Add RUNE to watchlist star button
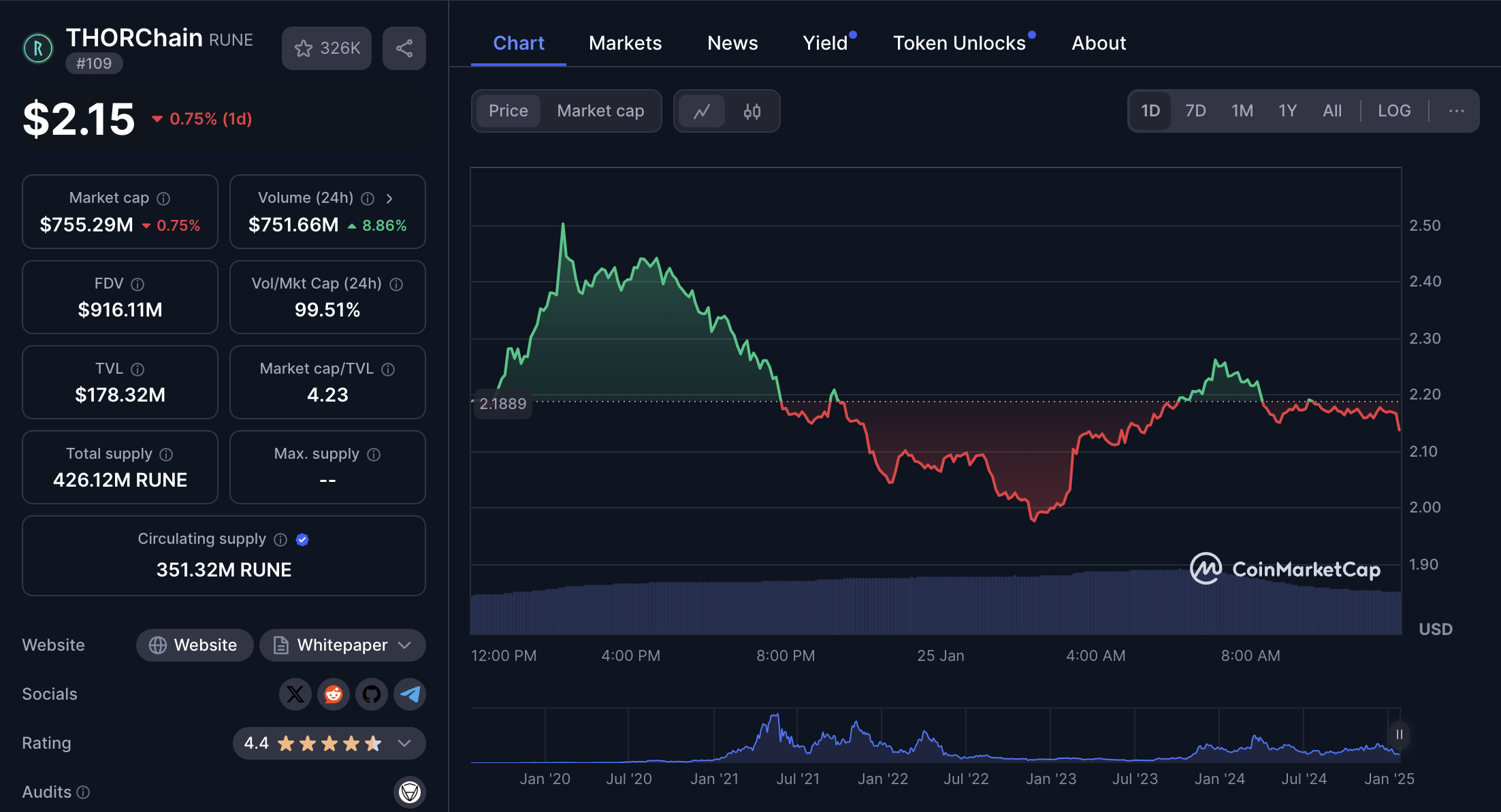 pyautogui.click(x=327, y=48)
